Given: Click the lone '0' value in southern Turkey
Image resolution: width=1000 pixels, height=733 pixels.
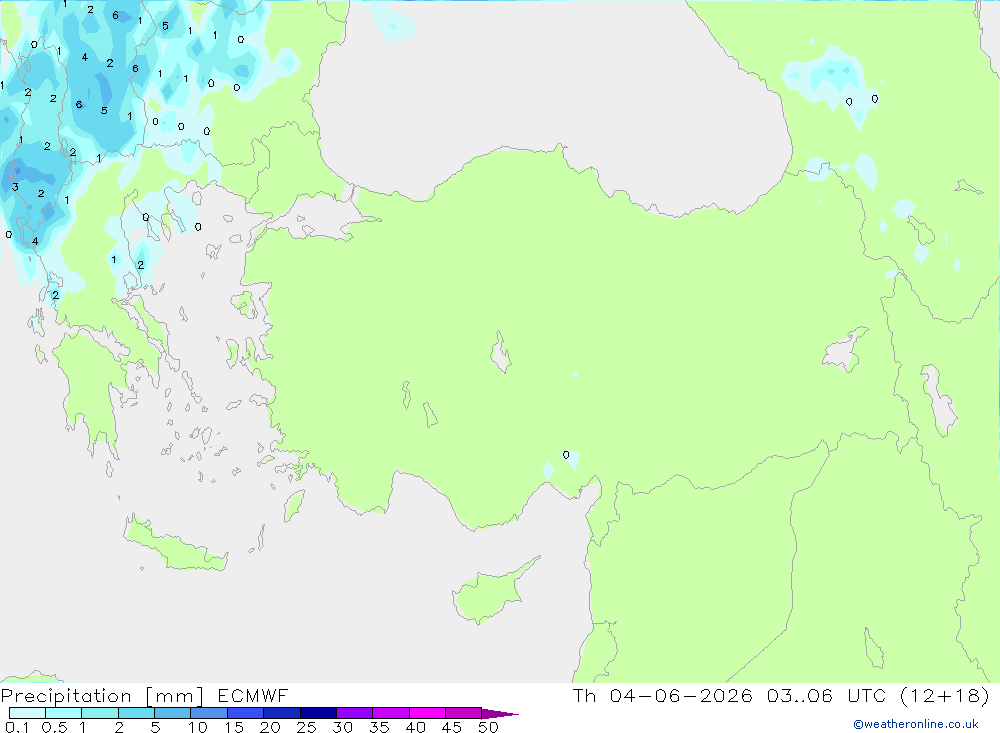Looking at the screenshot, I should (x=566, y=455).
